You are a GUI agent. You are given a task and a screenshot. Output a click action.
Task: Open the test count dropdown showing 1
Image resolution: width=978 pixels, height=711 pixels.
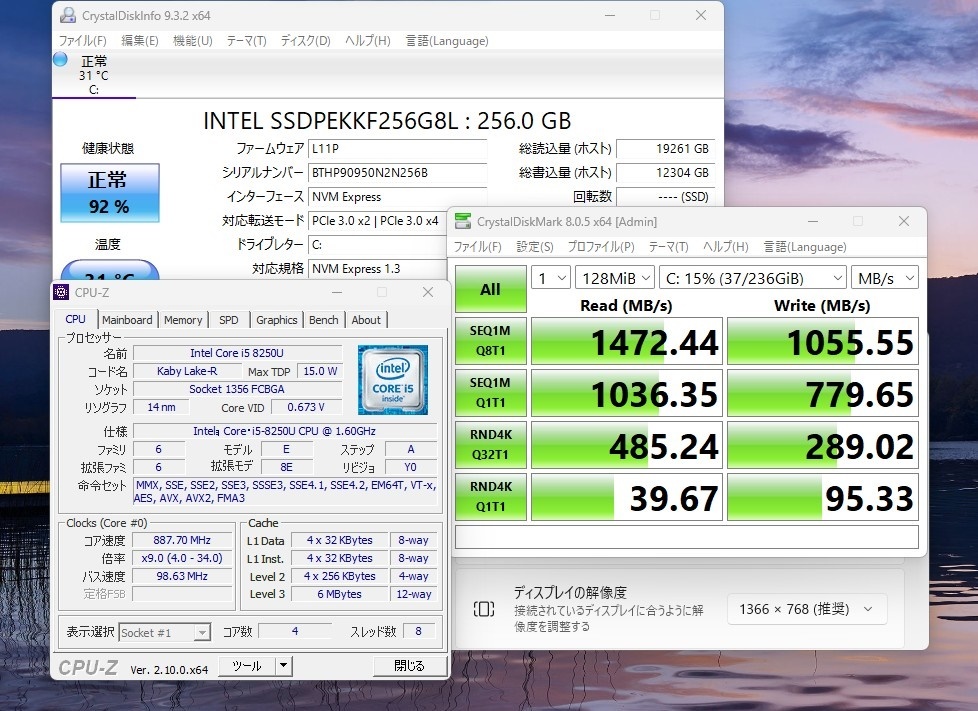(550, 277)
